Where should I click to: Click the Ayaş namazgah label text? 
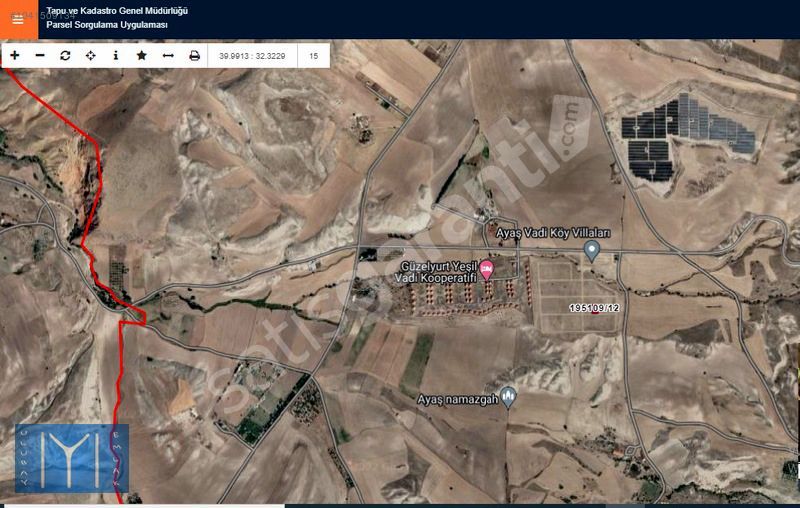(x=458, y=399)
